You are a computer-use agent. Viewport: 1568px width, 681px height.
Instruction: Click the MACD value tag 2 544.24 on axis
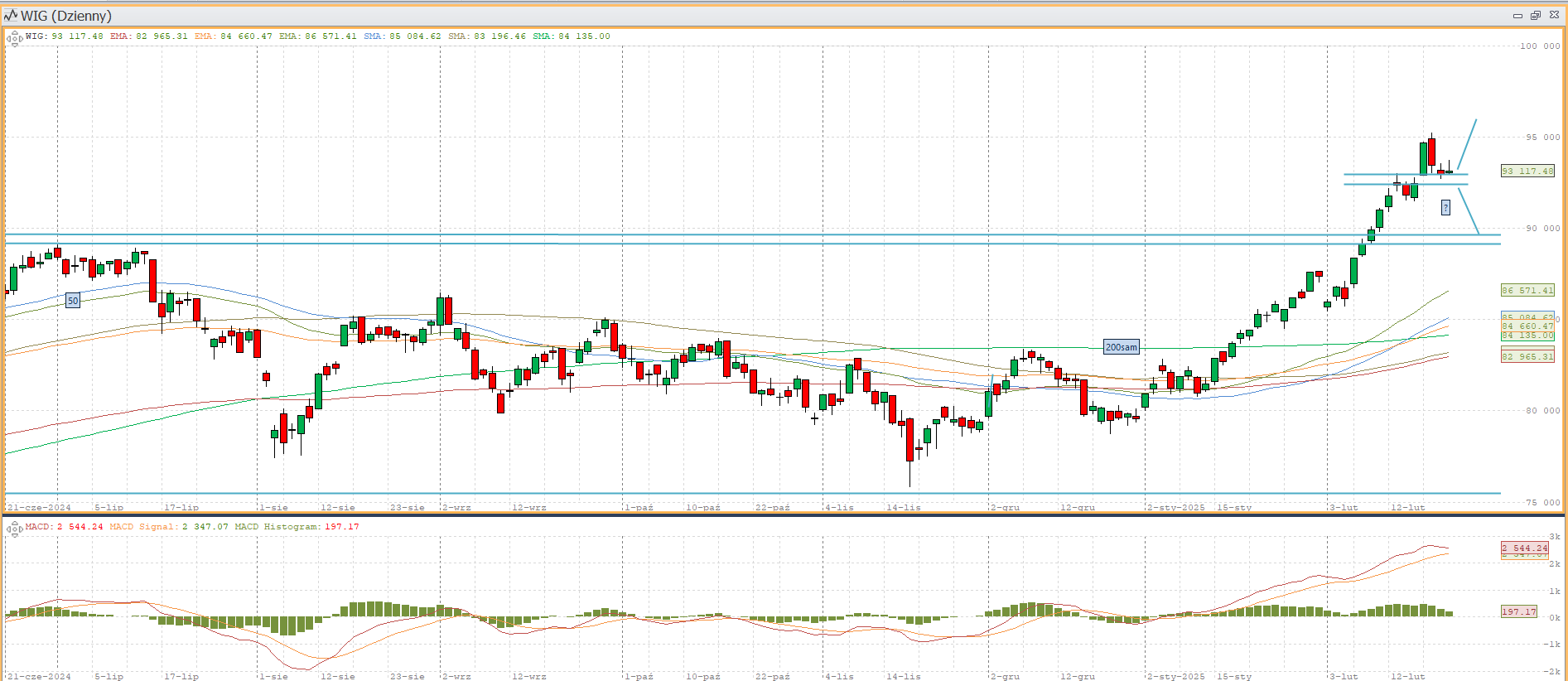coord(1524,548)
